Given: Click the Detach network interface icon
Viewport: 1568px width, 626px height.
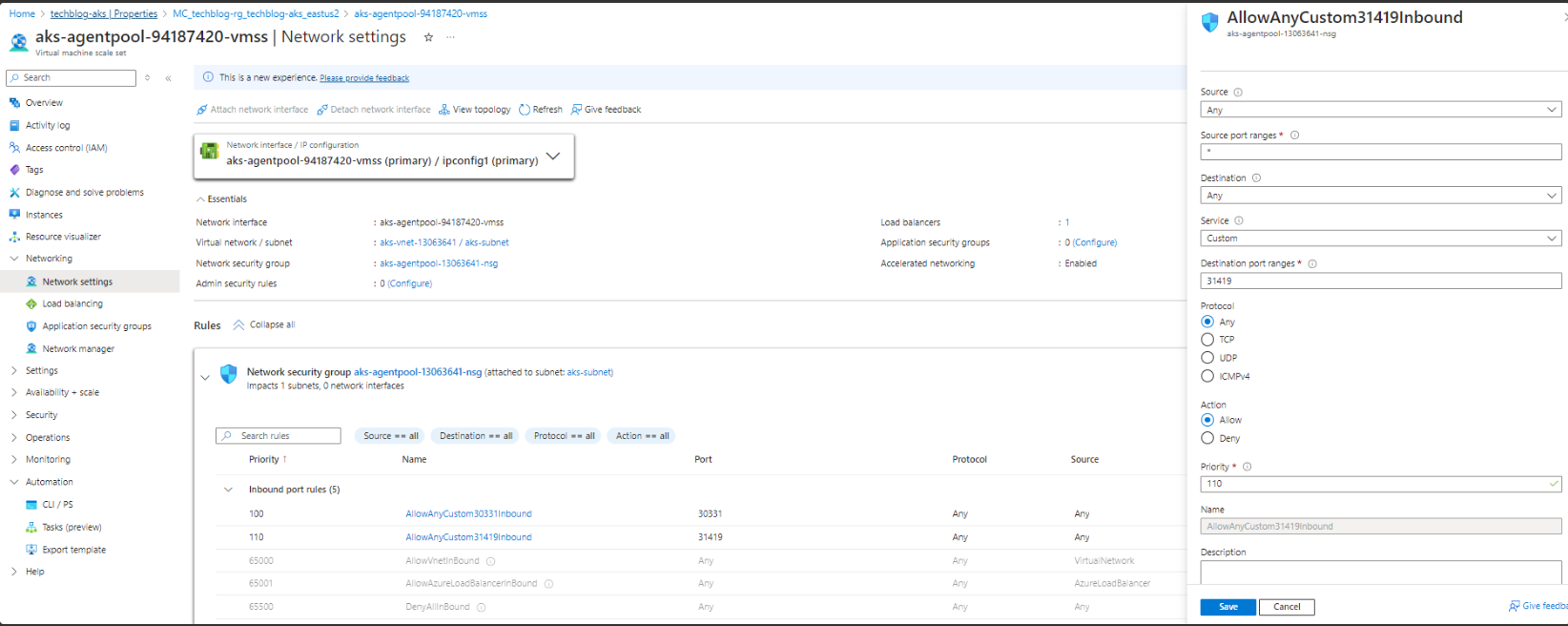Looking at the screenshot, I should point(322,110).
